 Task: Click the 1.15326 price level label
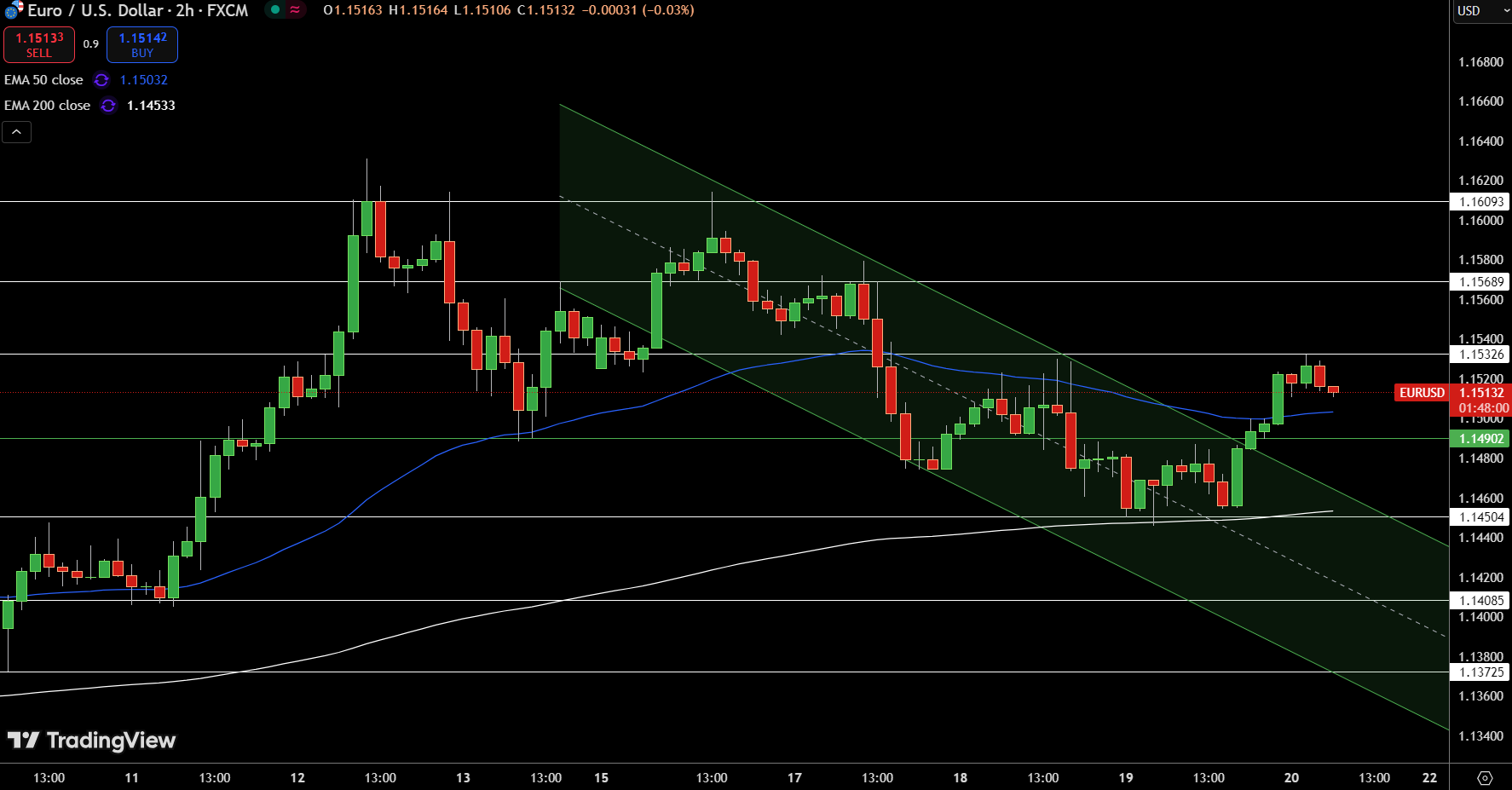click(1480, 355)
